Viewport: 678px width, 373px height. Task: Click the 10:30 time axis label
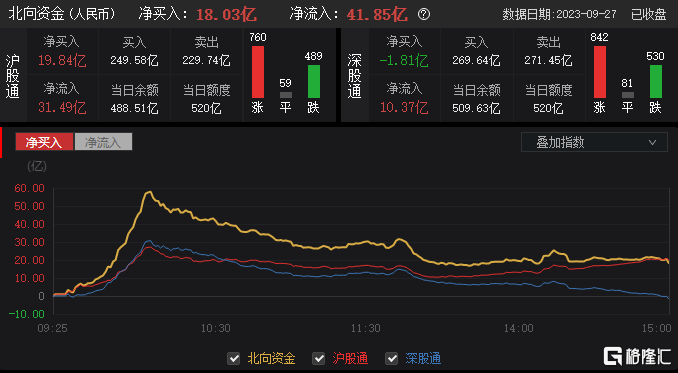pos(215,328)
